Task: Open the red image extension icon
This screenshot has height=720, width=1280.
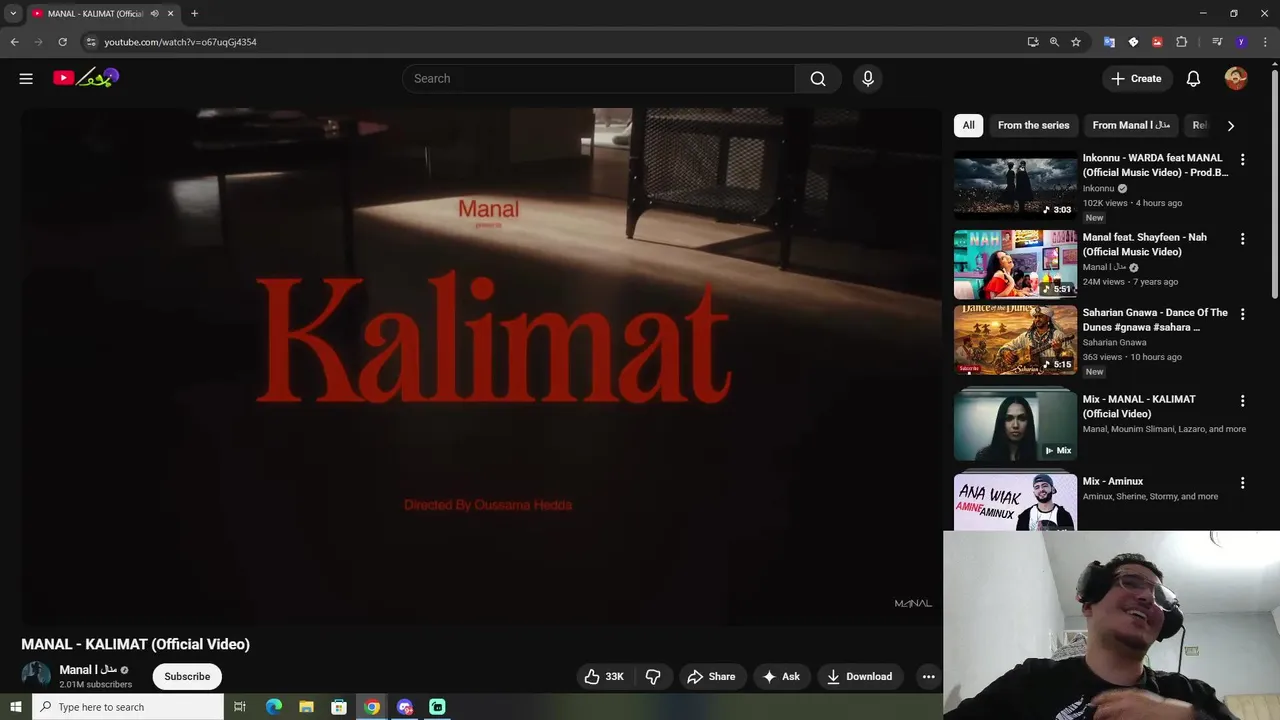Action: [x=1157, y=42]
